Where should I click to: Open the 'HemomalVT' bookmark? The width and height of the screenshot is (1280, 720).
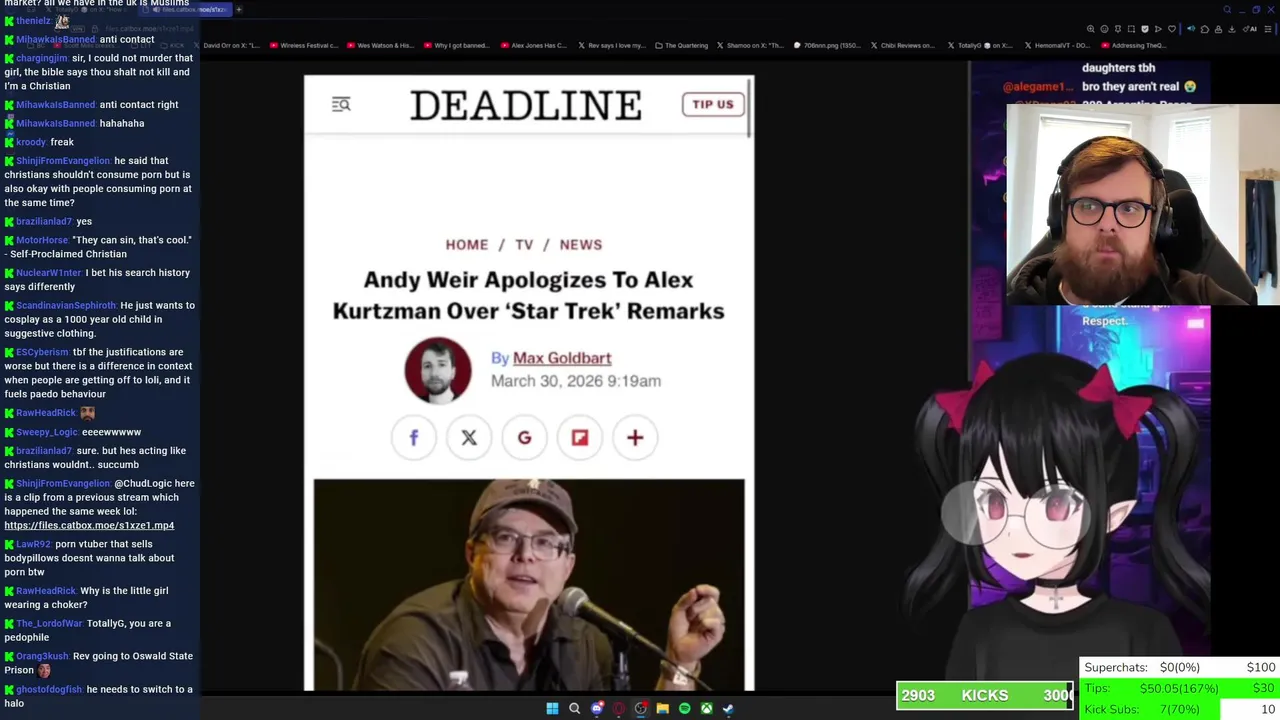click(1056, 45)
